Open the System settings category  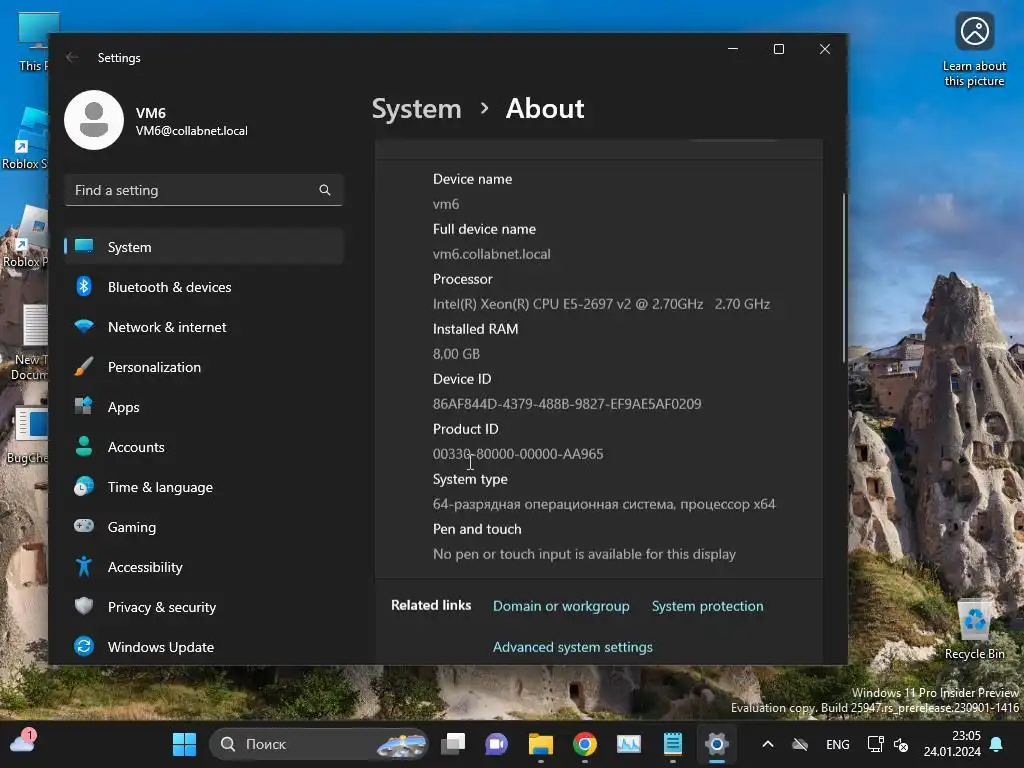click(x=204, y=247)
